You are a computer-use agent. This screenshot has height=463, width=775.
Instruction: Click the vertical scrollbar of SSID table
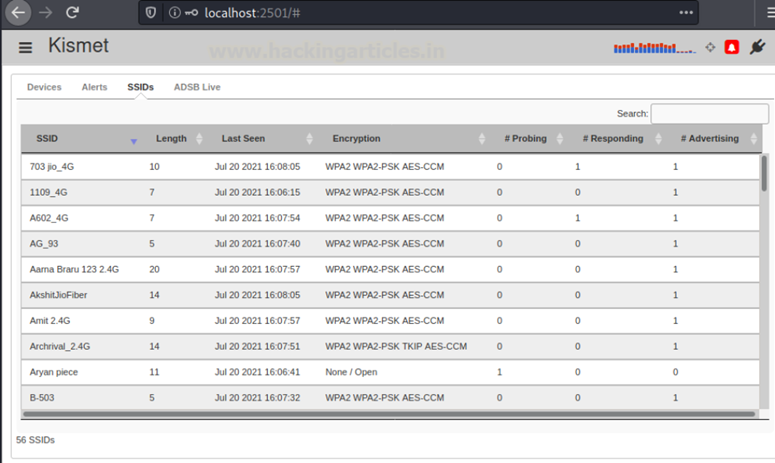click(764, 173)
